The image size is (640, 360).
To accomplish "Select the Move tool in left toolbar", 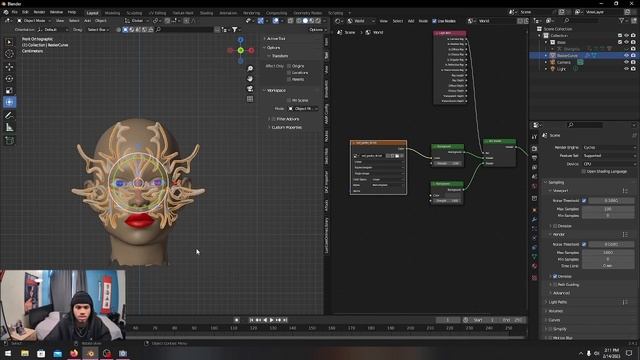I will tap(9, 67).
